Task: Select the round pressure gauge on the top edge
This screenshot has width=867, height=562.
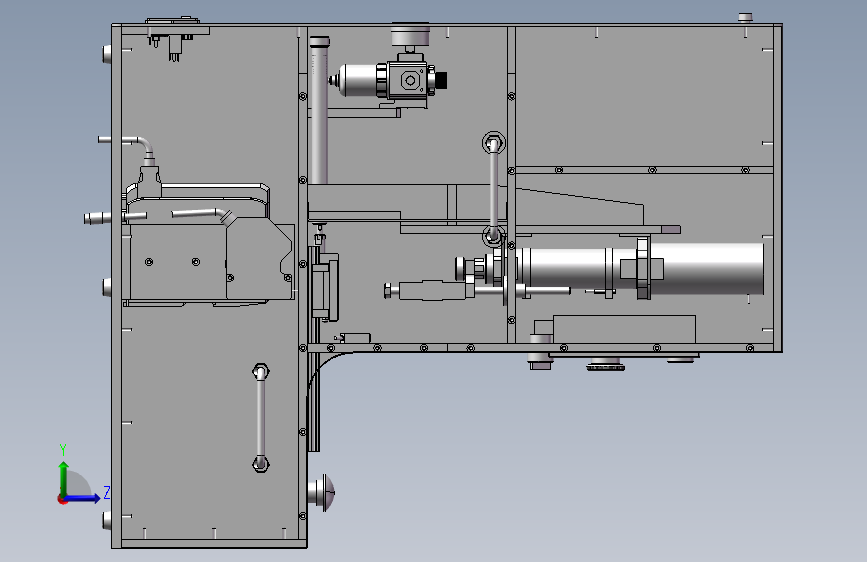Action: tap(410, 34)
